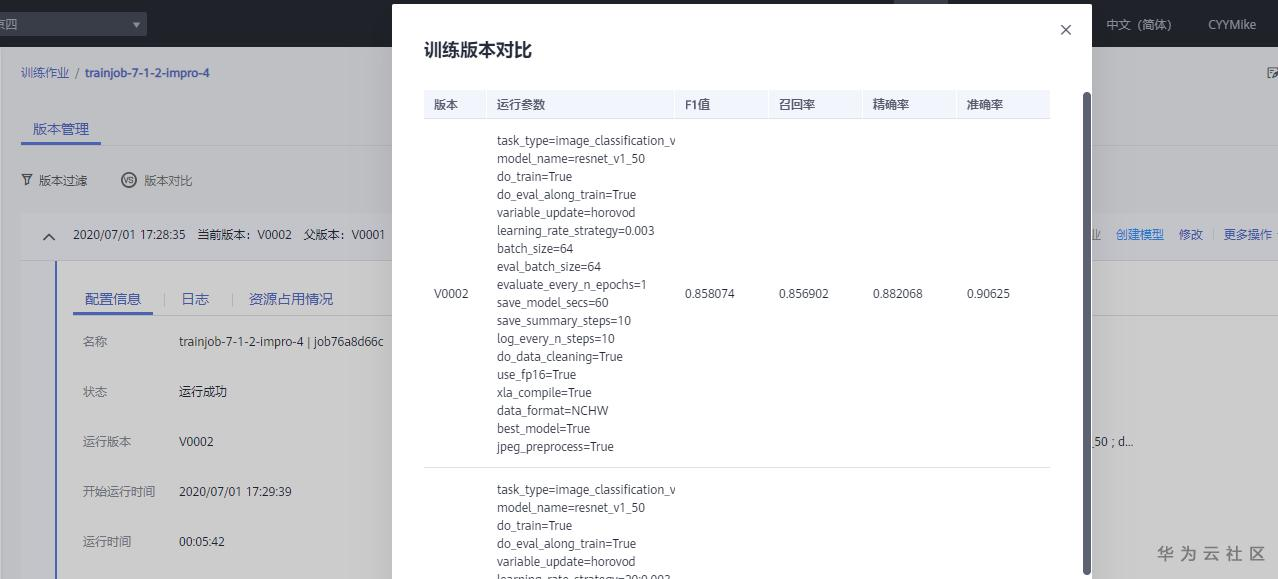Open the 更多操作 dropdown
The width and height of the screenshot is (1278, 579).
(1250, 235)
